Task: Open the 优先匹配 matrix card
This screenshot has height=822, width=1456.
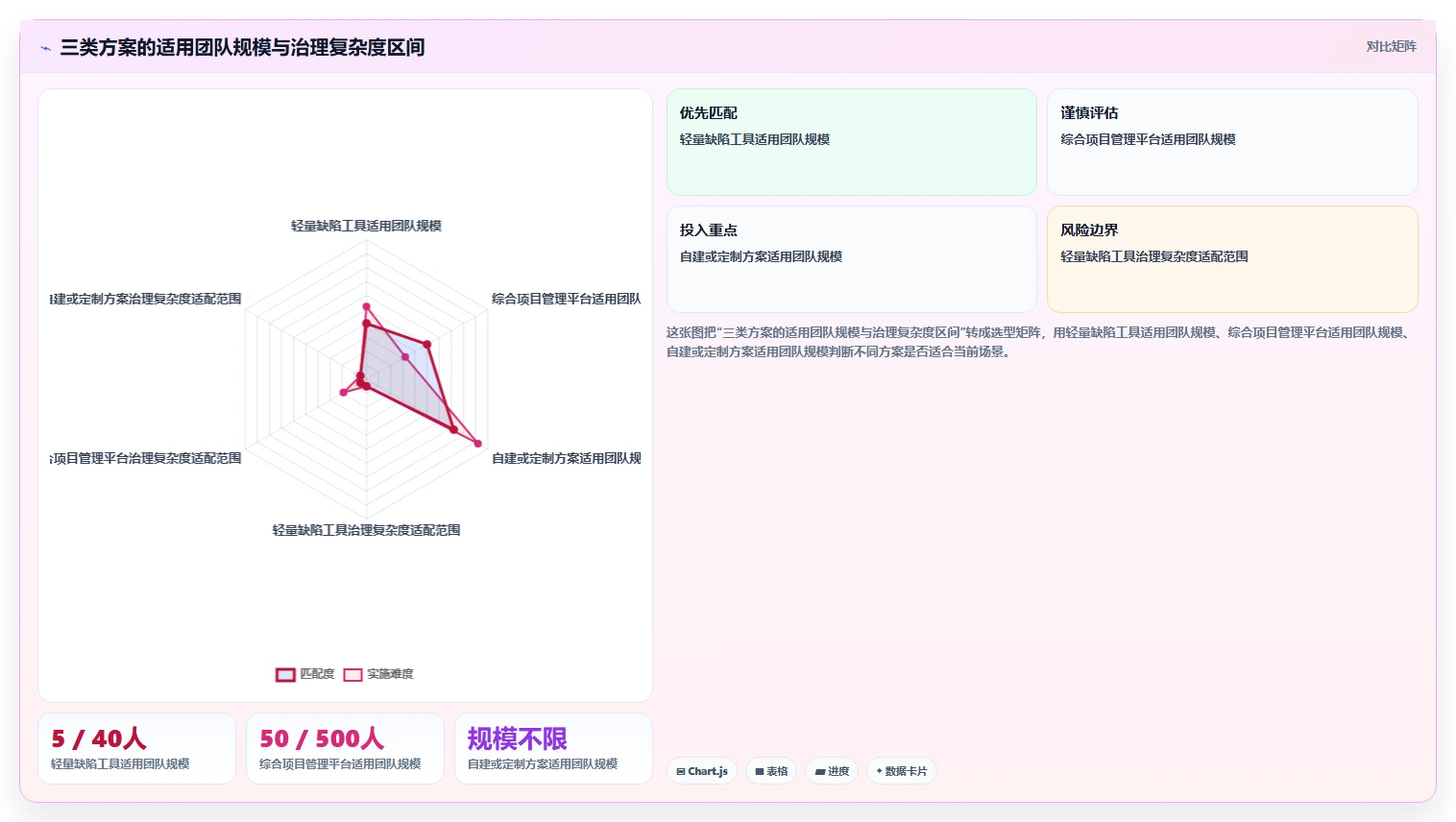Action: coord(851,142)
